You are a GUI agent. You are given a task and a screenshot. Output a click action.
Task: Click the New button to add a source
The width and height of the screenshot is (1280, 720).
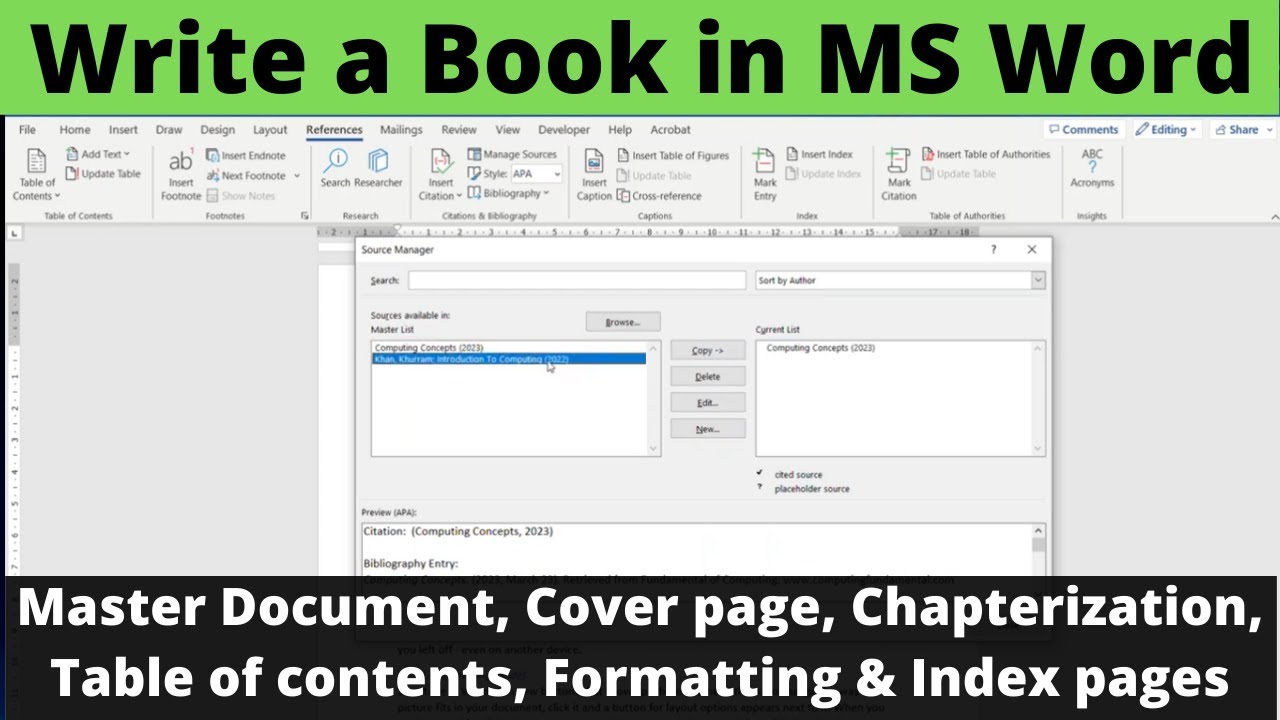coord(708,428)
